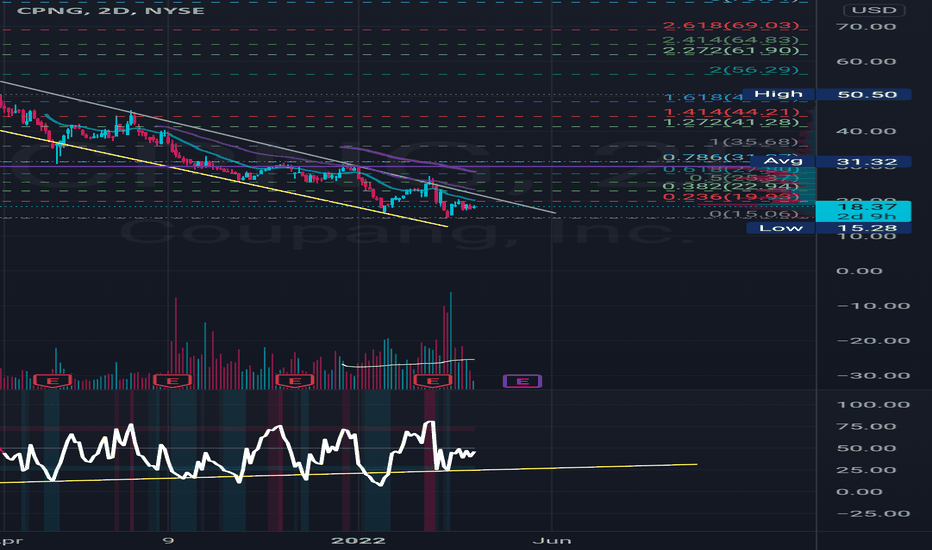Click the 2.618(69.03) Fibonacci level label
Screen dimensions: 932x550
731,26
